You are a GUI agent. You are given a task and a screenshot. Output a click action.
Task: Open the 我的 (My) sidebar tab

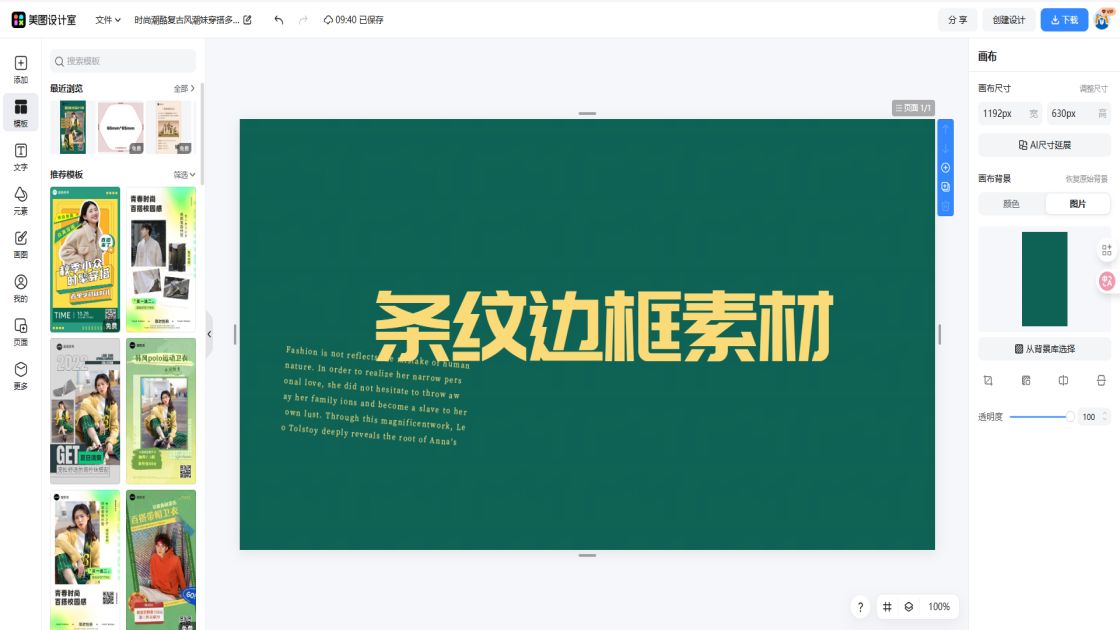[x=21, y=288]
